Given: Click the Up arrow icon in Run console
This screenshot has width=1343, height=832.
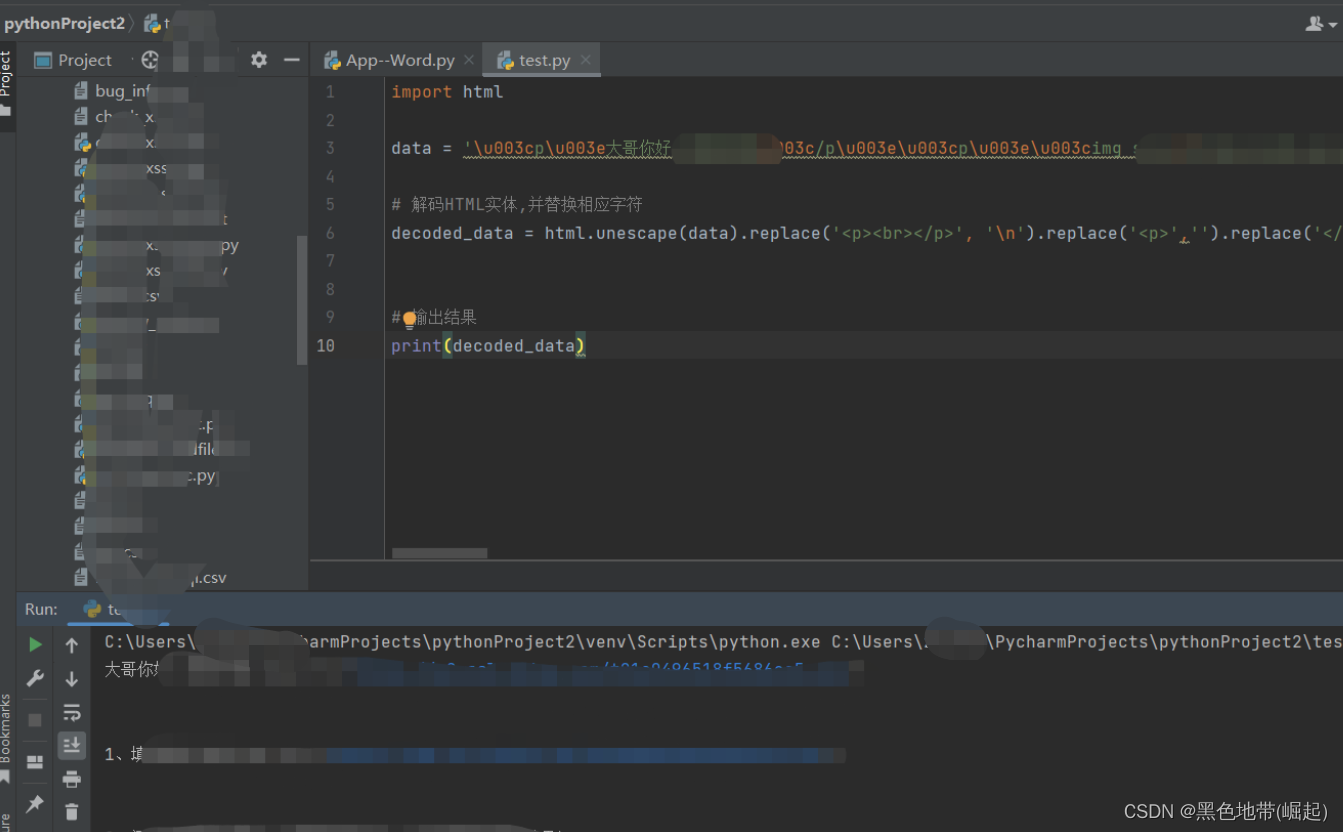Looking at the screenshot, I should (72, 646).
